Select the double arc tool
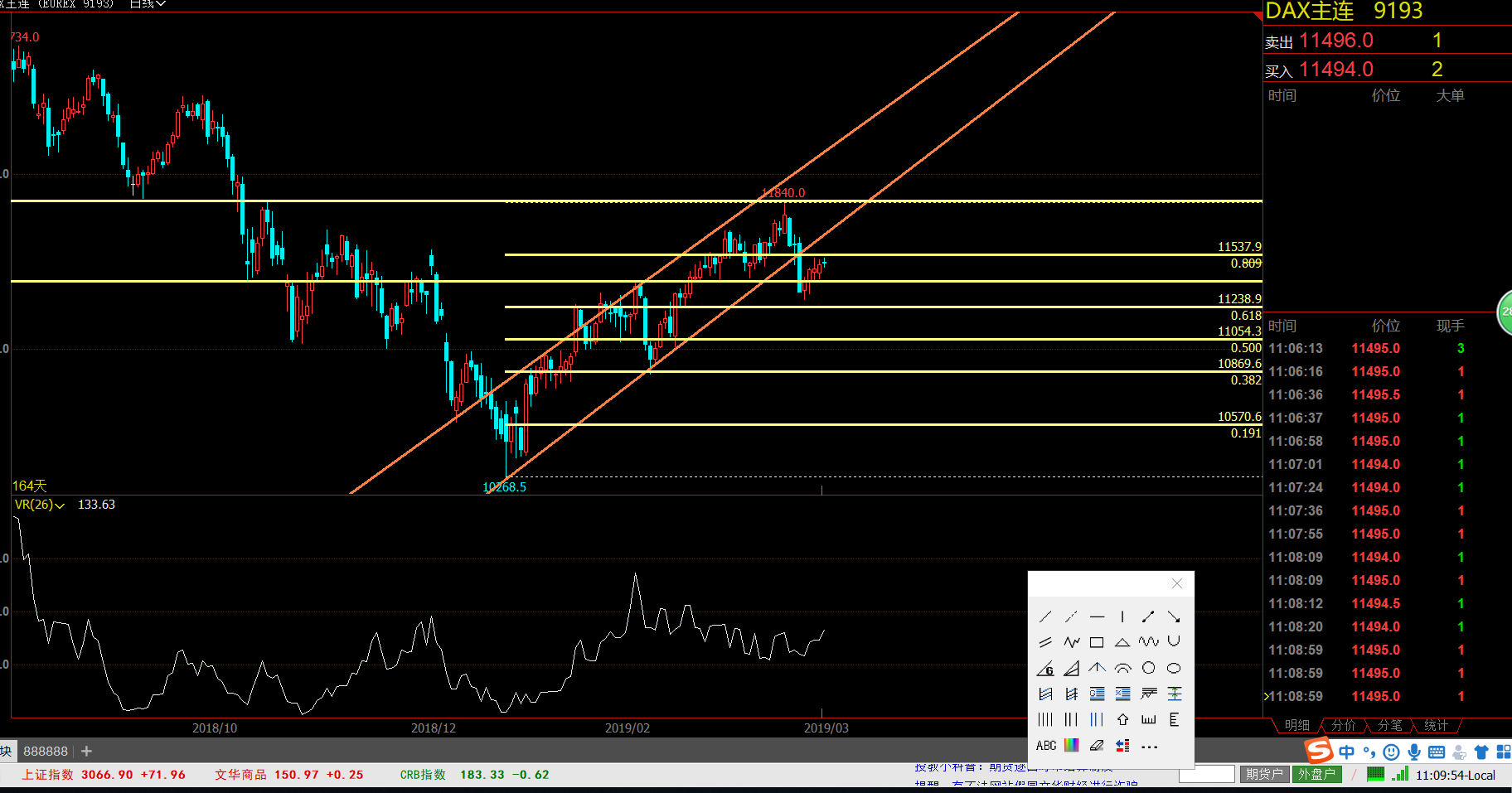 (x=1122, y=668)
